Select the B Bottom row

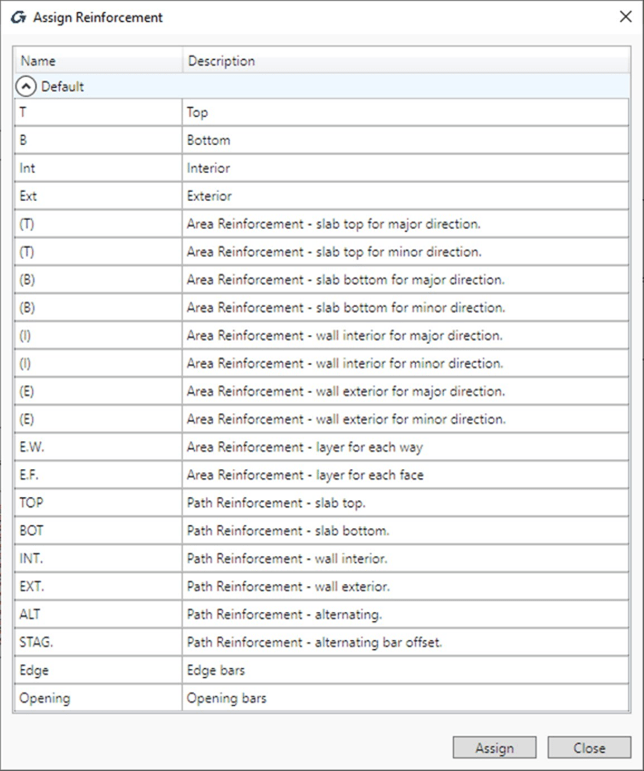320,141
